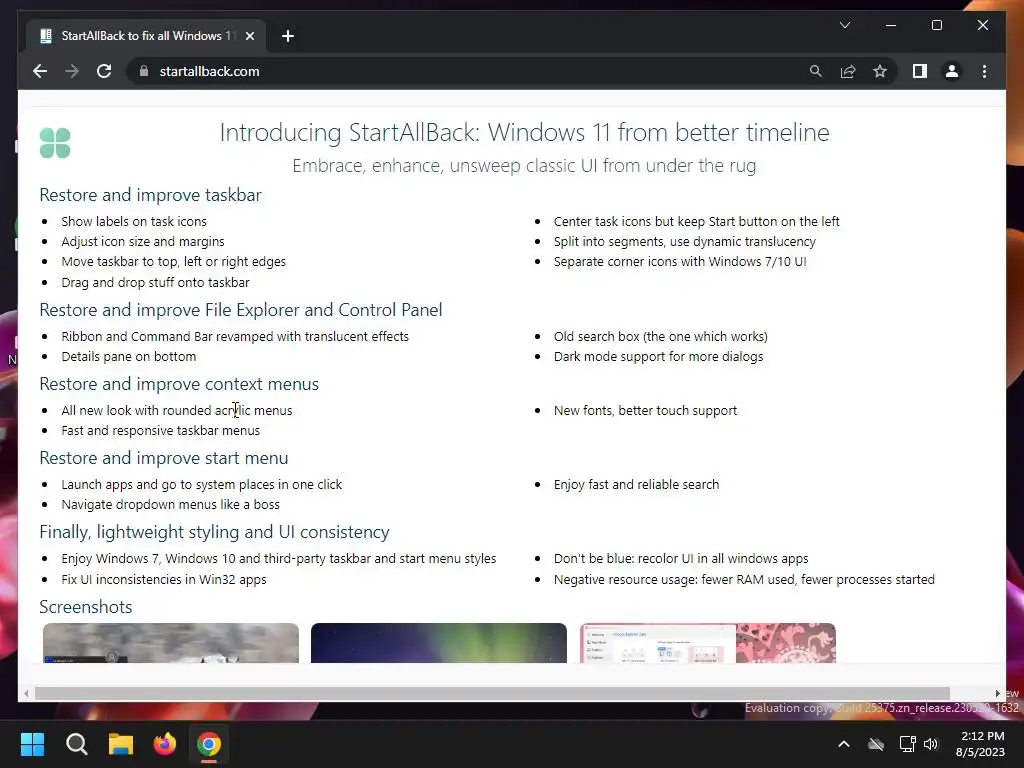Go back with the browser back arrow
Image resolution: width=1024 pixels, height=768 pixels.
(40, 71)
